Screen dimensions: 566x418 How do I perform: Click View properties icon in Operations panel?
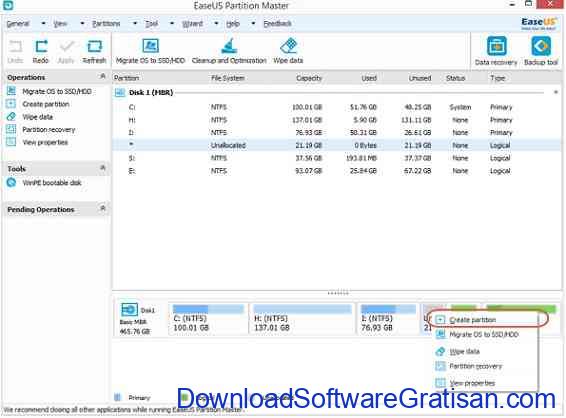coord(11,142)
